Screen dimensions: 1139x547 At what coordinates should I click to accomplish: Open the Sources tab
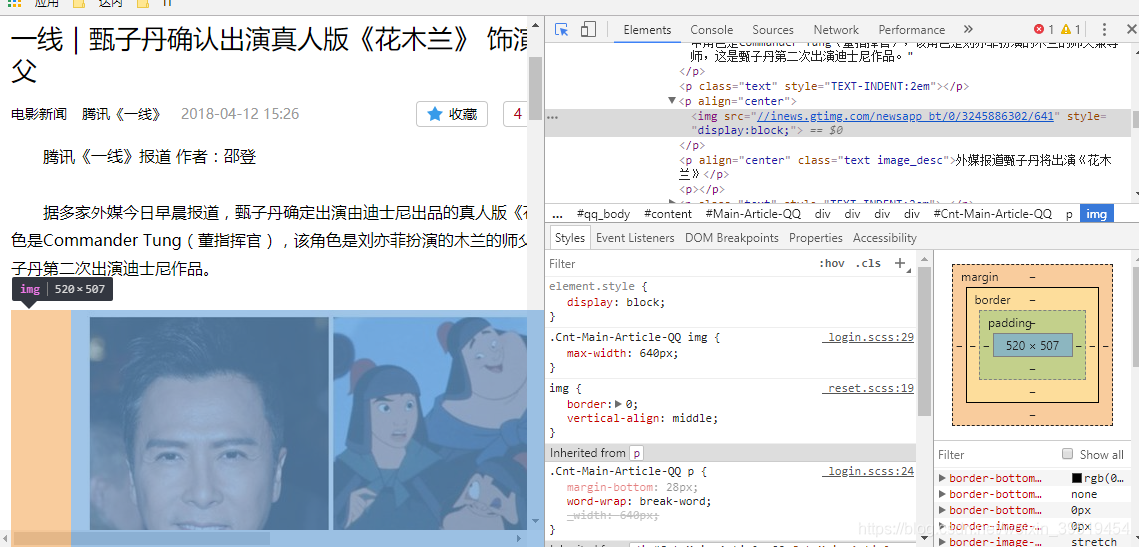773,30
